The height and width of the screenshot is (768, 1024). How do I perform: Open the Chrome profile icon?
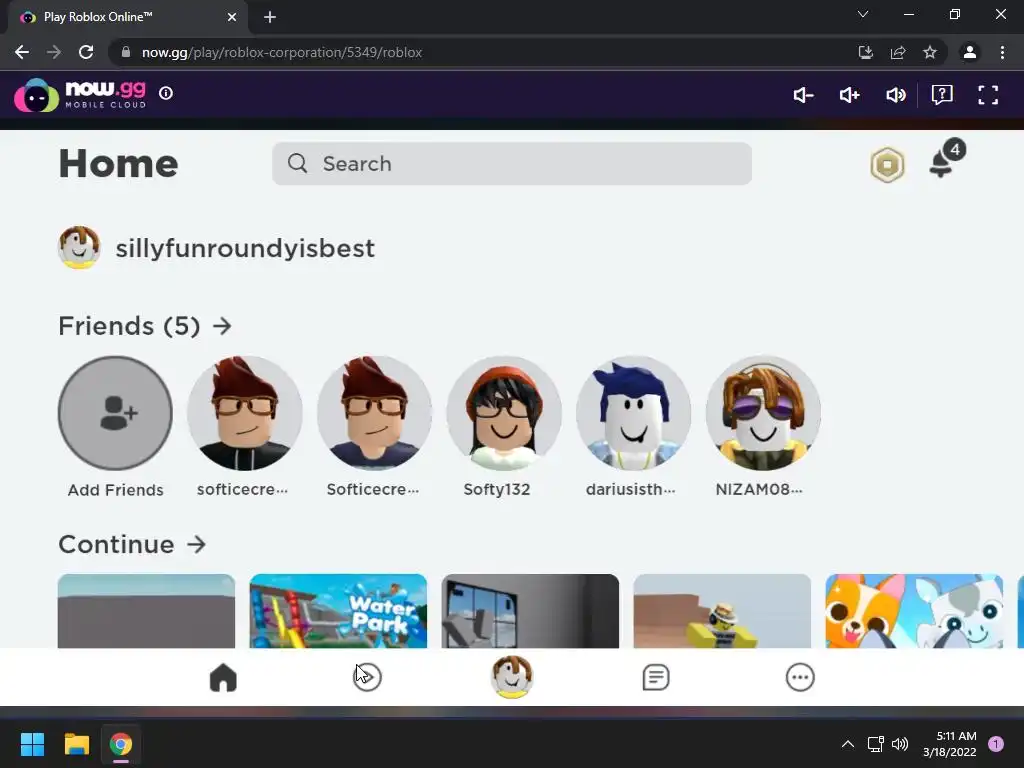[x=970, y=52]
